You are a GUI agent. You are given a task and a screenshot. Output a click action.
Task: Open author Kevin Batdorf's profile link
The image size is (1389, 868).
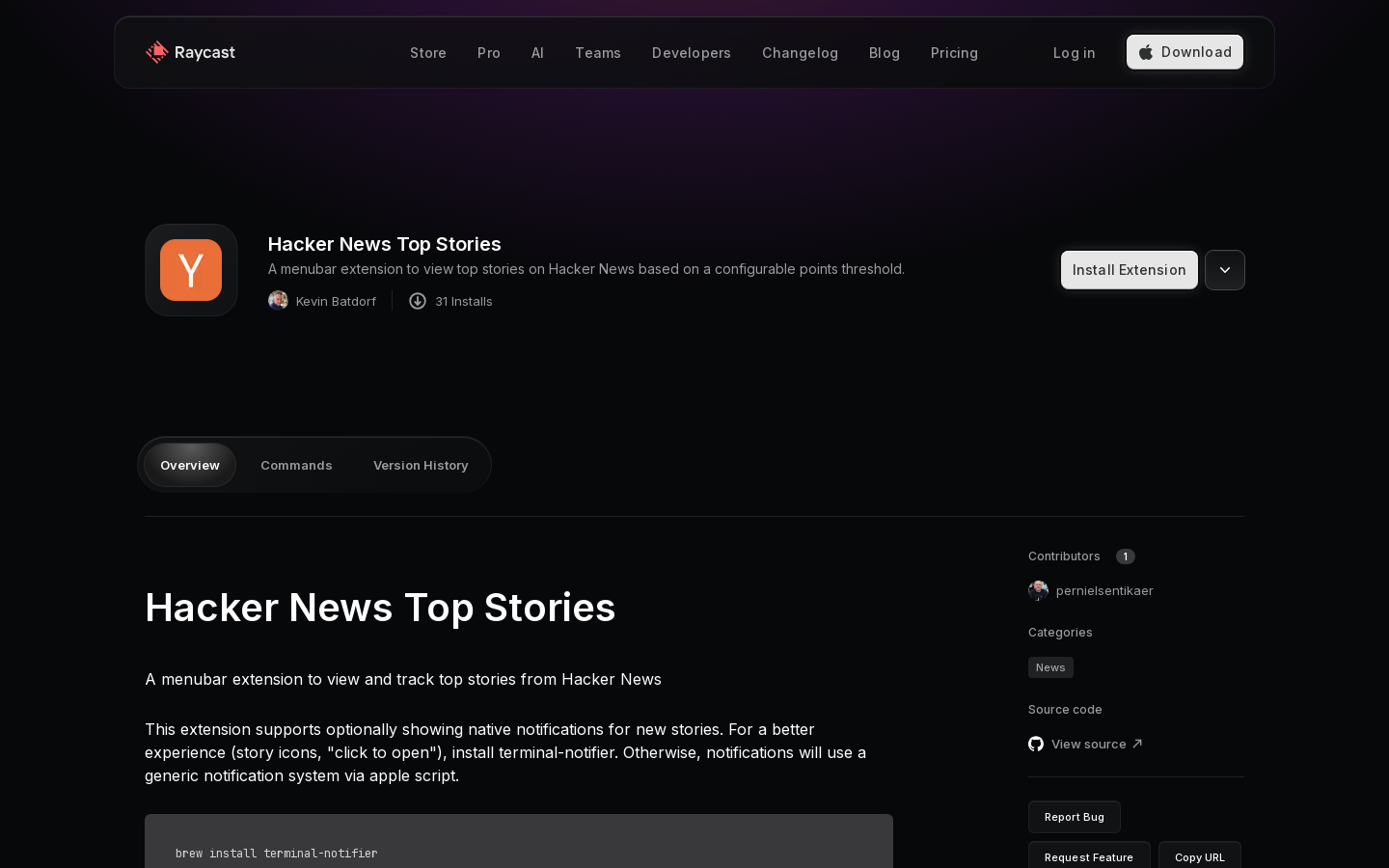tap(322, 301)
